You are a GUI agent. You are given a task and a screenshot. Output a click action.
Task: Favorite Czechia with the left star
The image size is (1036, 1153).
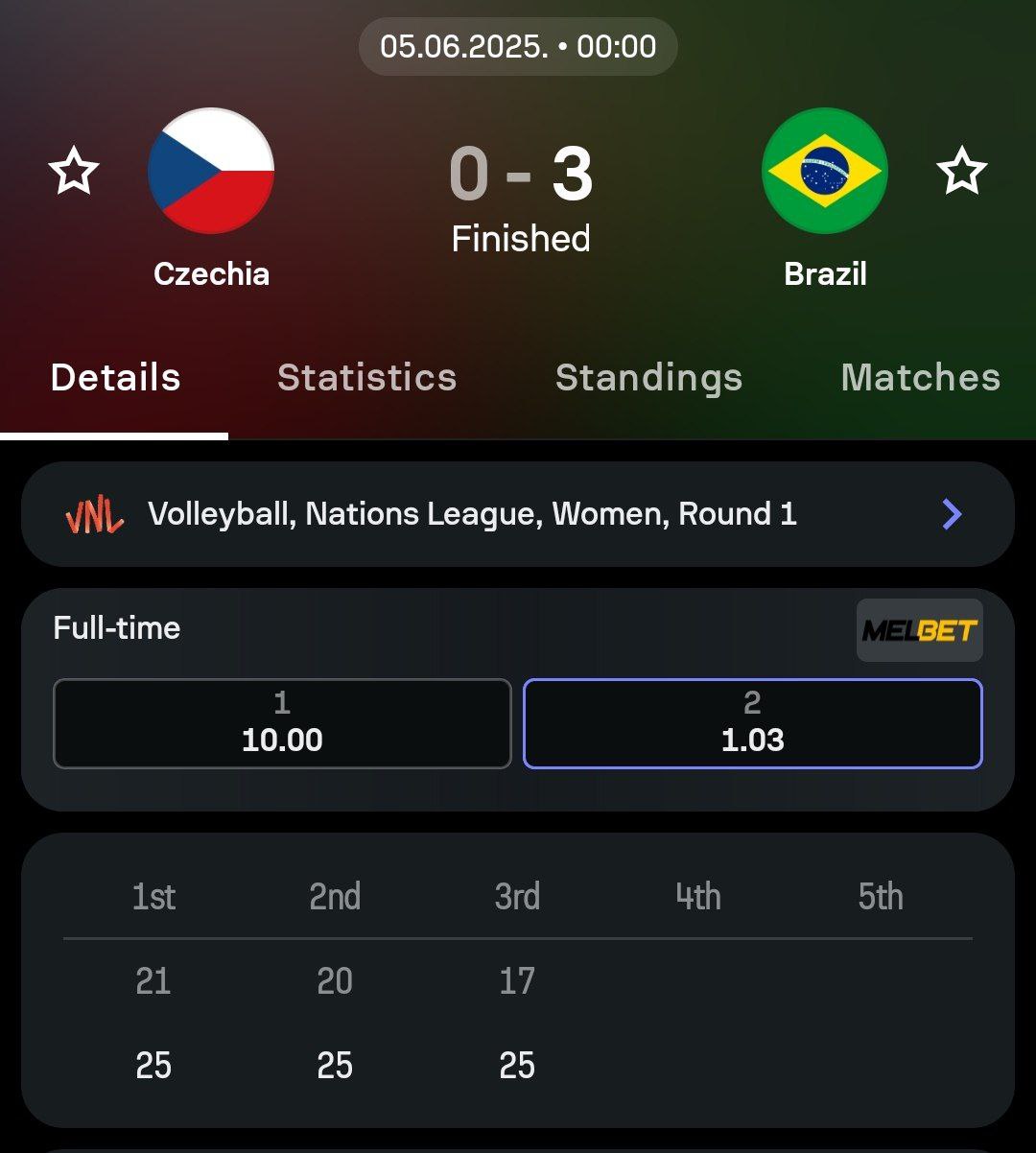[74, 173]
